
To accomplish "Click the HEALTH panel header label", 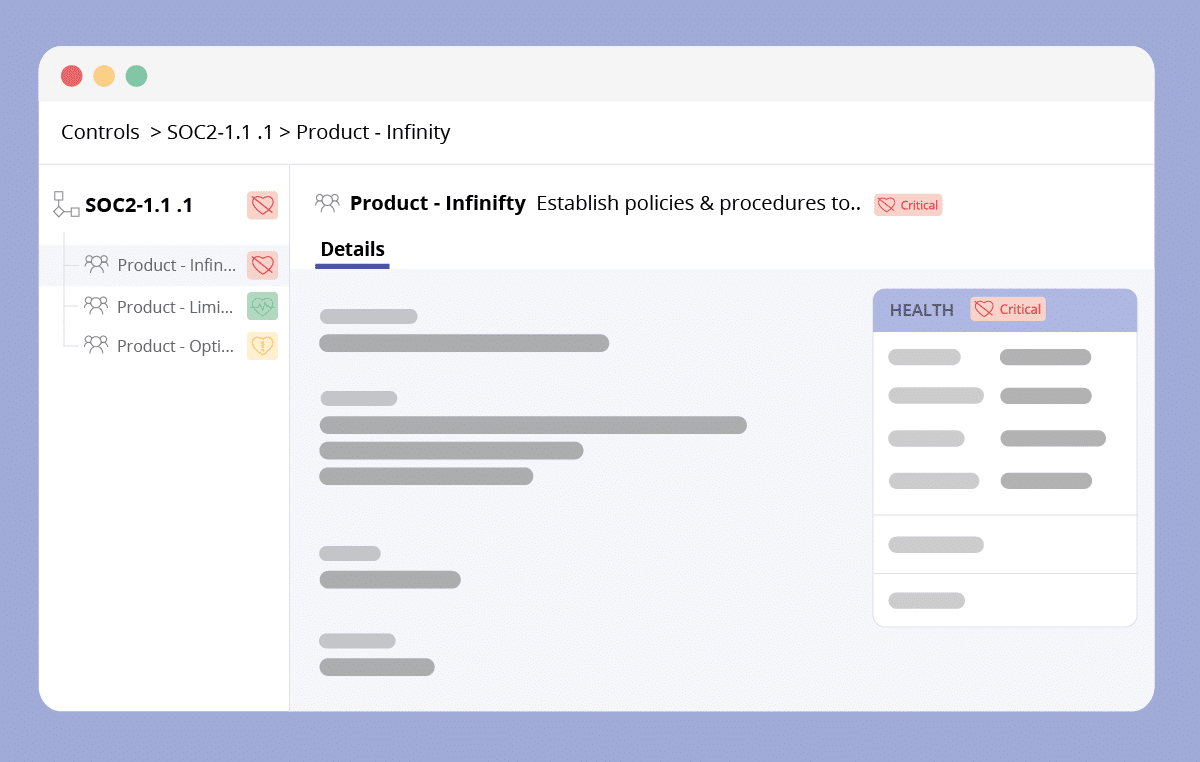I will tap(922, 310).
